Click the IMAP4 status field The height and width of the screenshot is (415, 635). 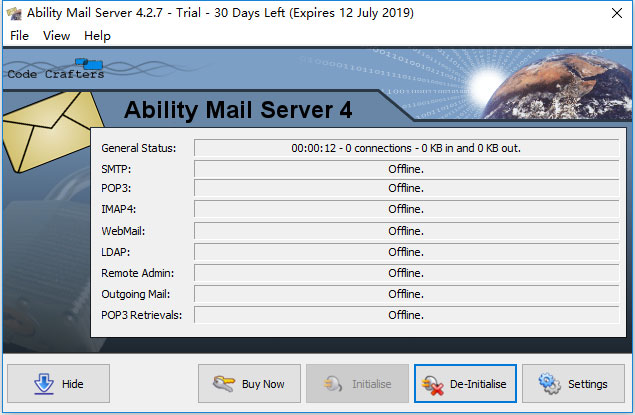pyautogui.click(x=406, y=209)
